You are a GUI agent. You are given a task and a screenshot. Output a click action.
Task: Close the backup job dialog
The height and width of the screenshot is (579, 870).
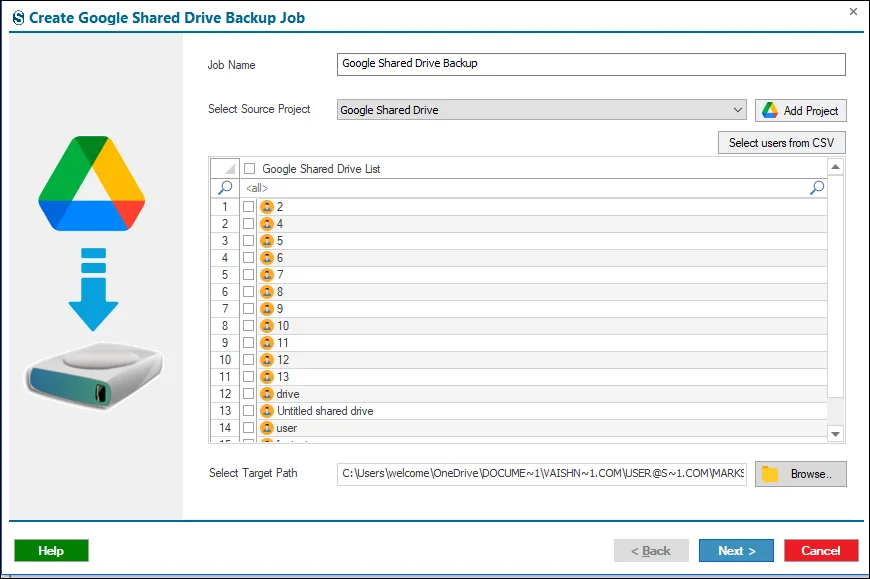point(853,11)
